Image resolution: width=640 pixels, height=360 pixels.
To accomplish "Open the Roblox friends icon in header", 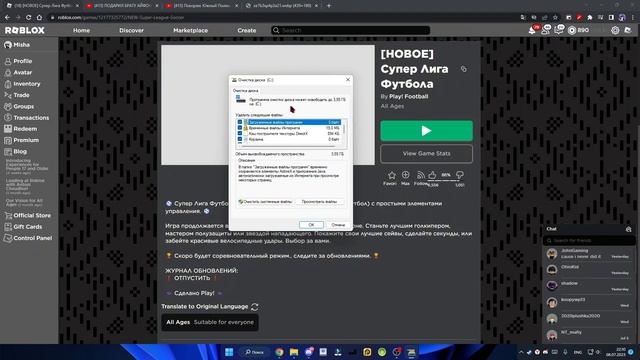I will 545,30.
